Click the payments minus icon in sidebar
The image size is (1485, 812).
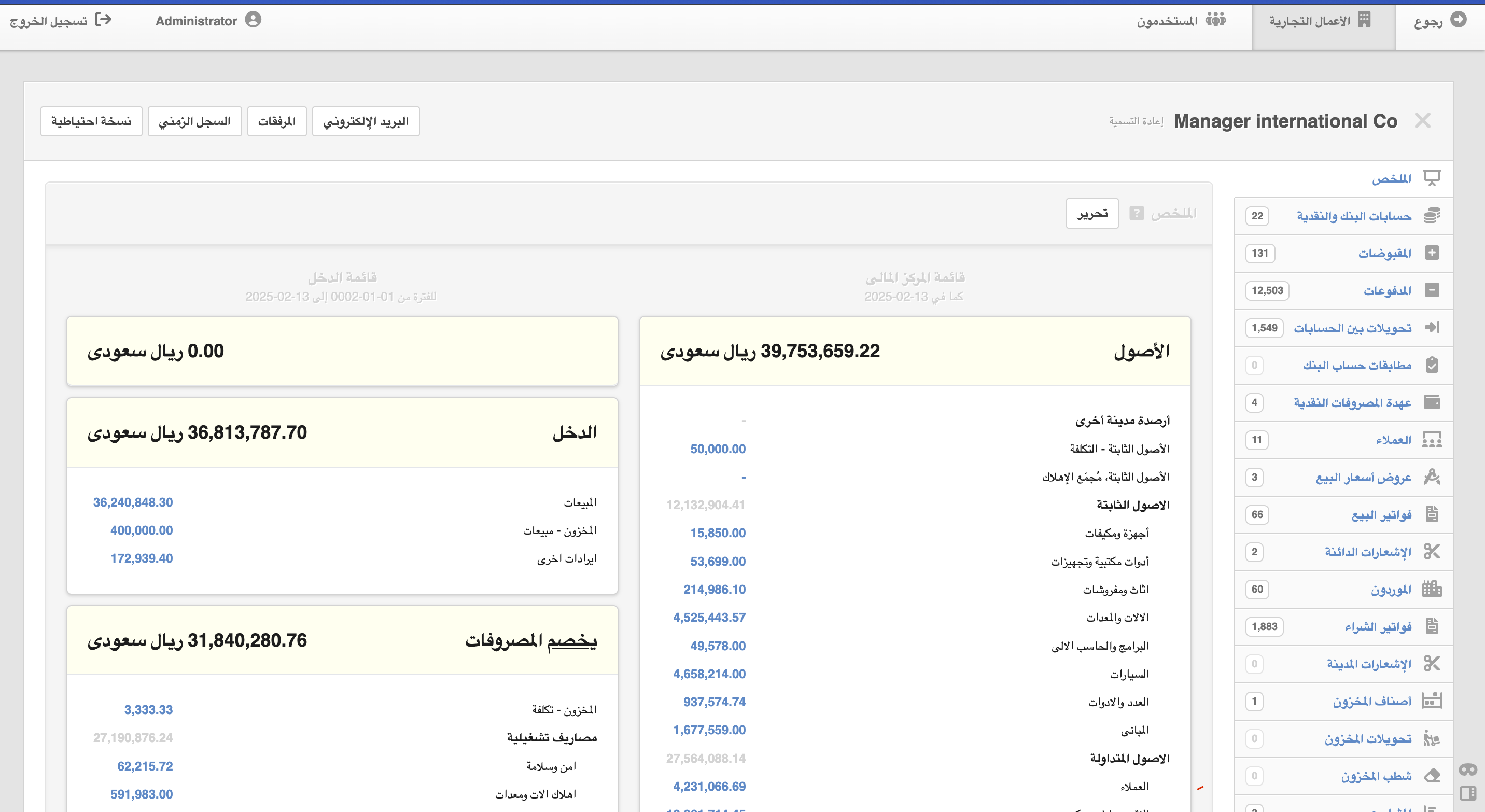tap(1432, 290)
